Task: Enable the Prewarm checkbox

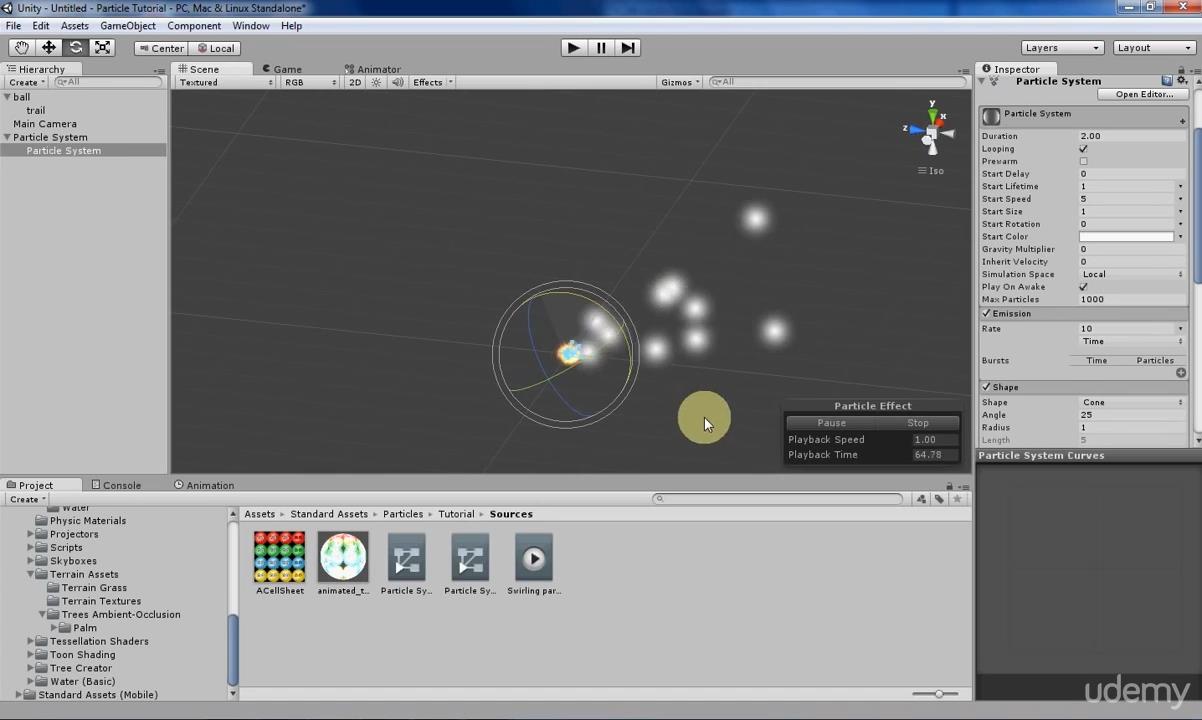Action: tap(1083, 161)
